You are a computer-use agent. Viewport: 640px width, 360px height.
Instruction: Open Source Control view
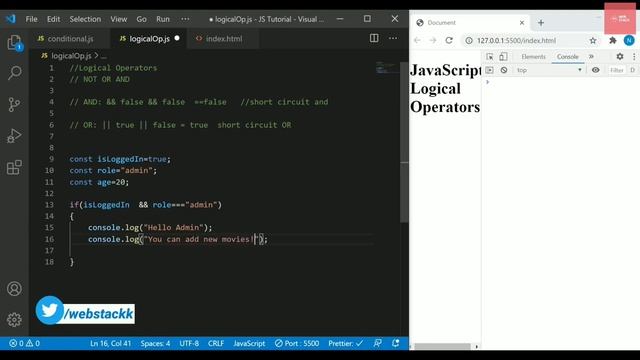14,104
